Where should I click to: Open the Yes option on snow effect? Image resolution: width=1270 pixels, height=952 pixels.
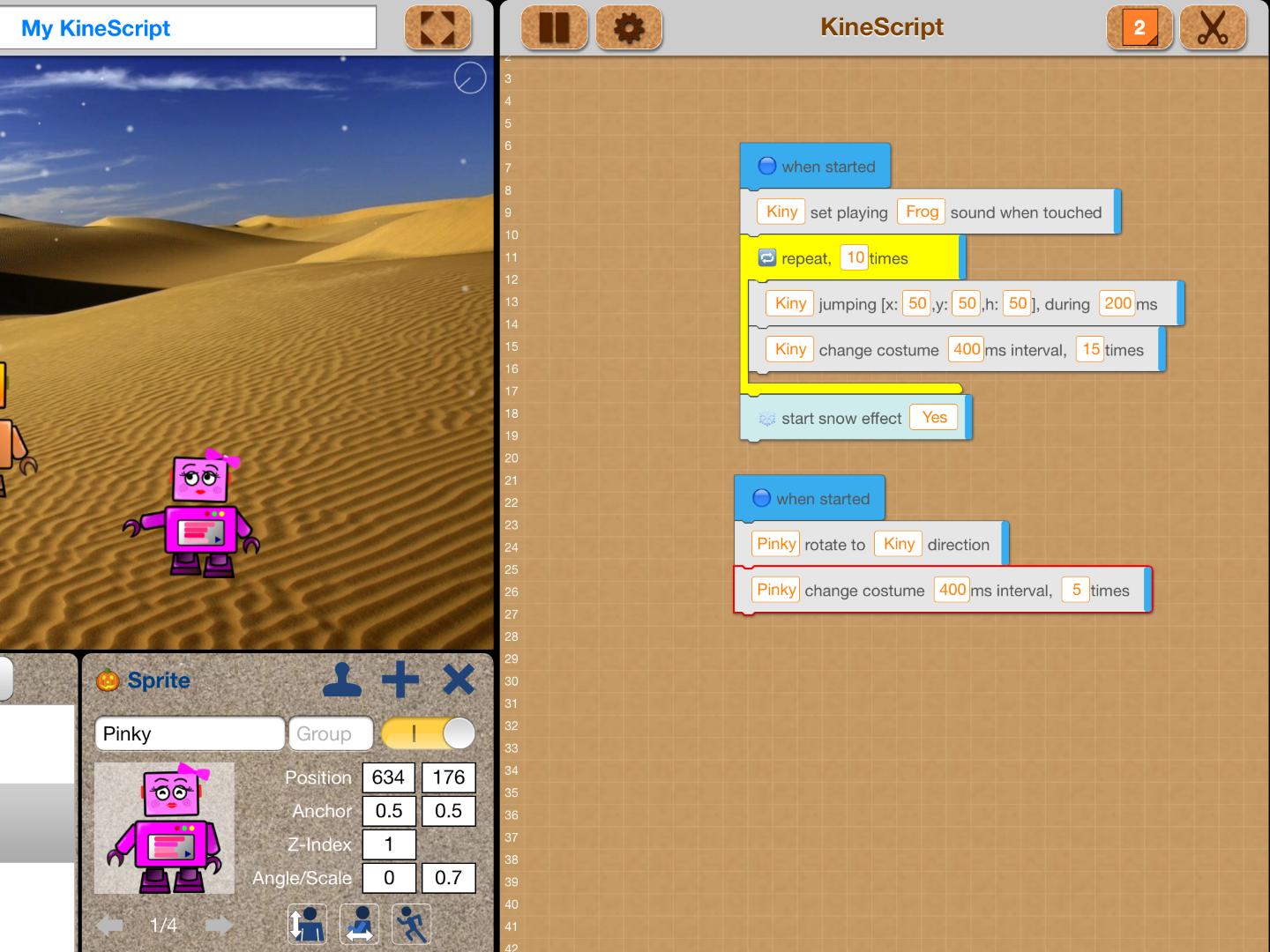(934, 418)
